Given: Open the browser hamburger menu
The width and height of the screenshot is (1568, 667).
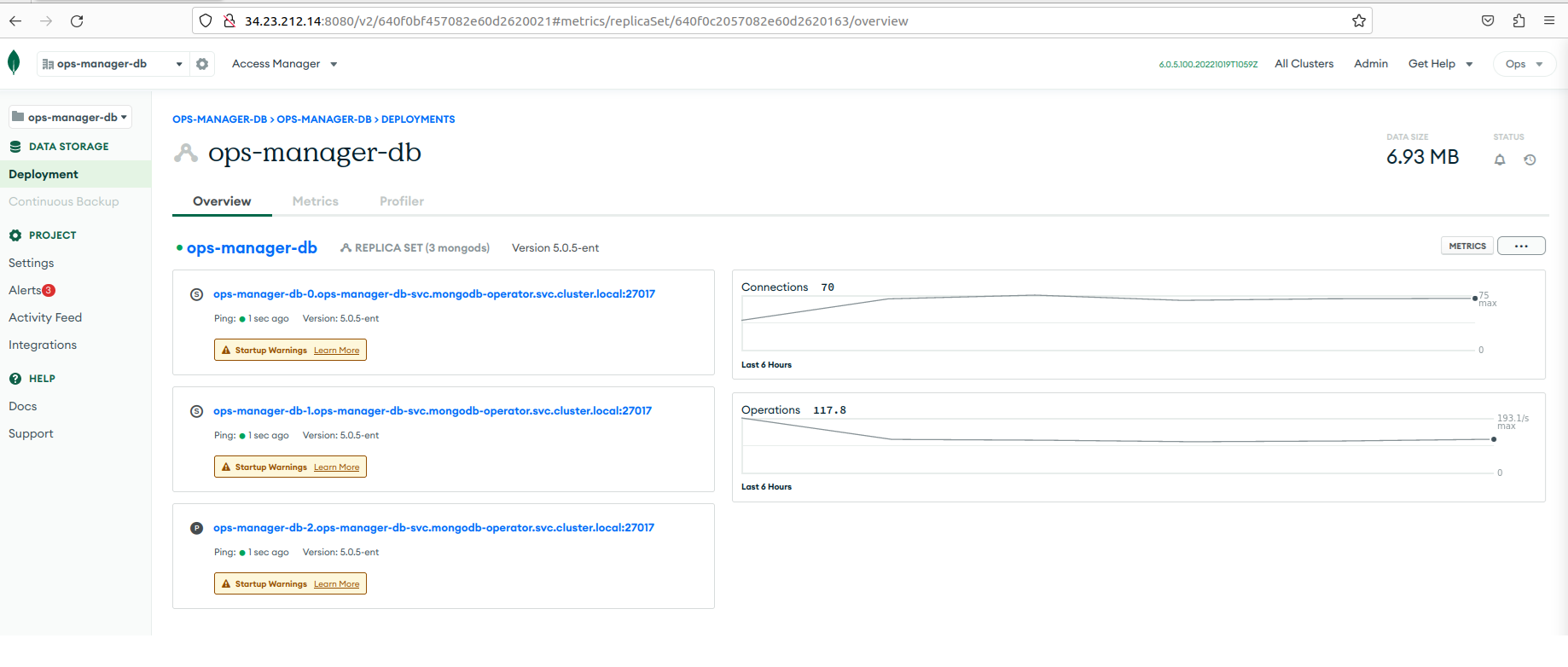Looking at the screenshot, I should [x=1549, y=20].
